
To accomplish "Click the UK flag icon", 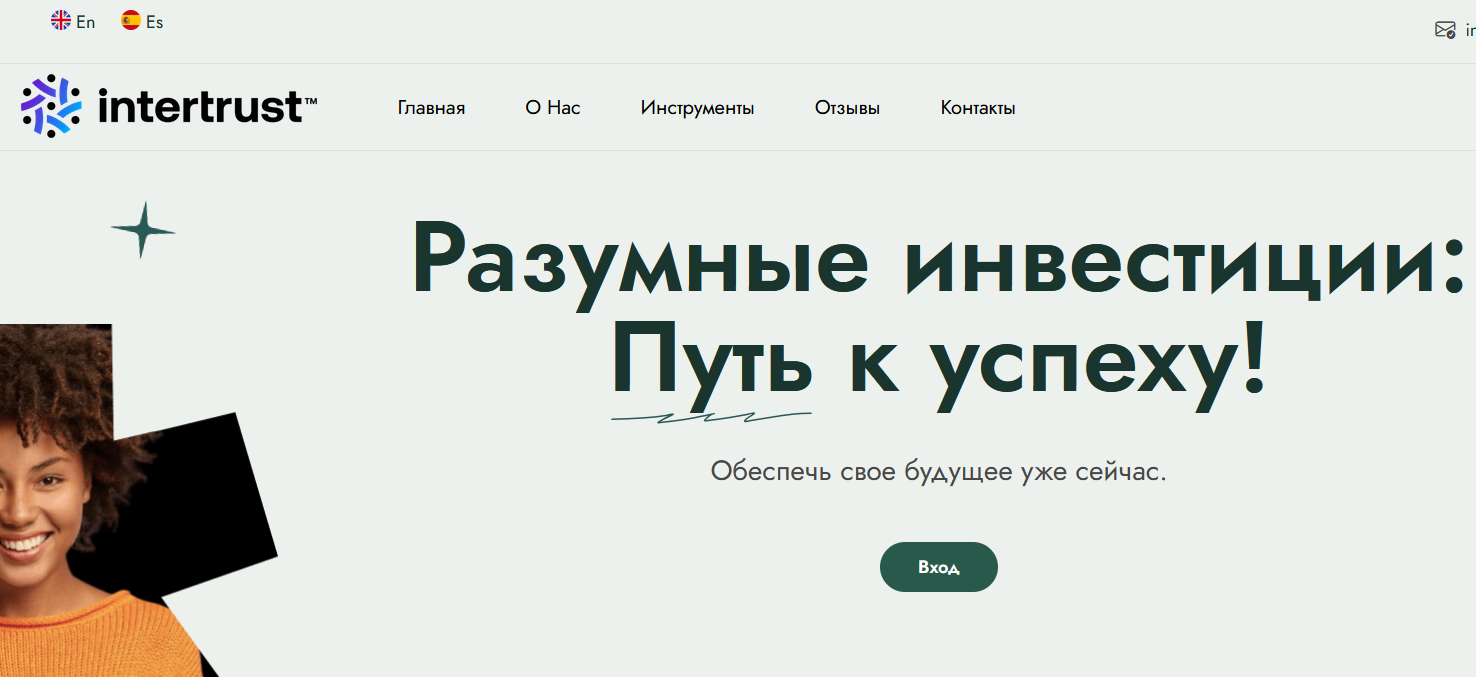I will (x=61, y=21).
